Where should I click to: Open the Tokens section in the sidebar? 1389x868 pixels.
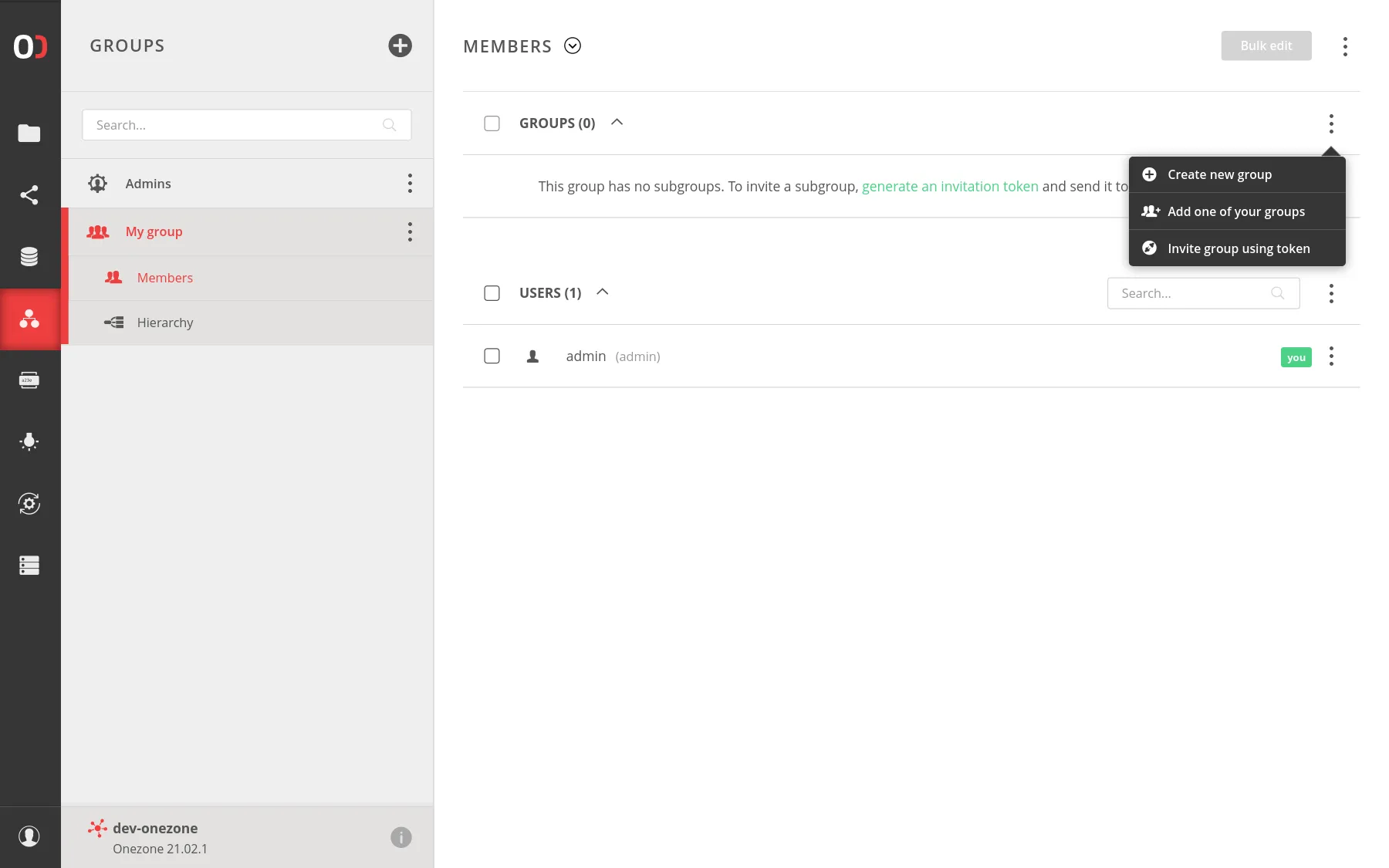[29, 379]
